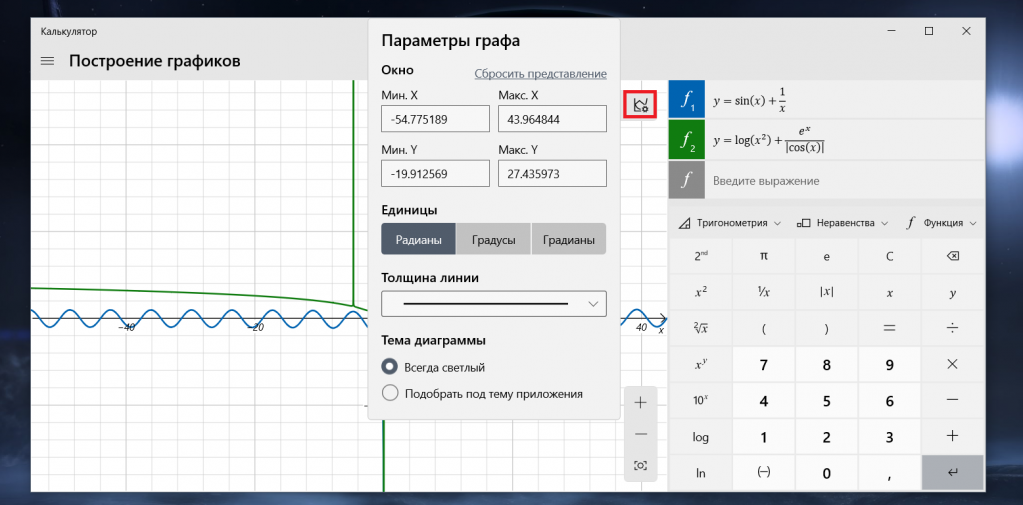
Task: Click the close parenthesis key
Action: click(x=826, y=329)
